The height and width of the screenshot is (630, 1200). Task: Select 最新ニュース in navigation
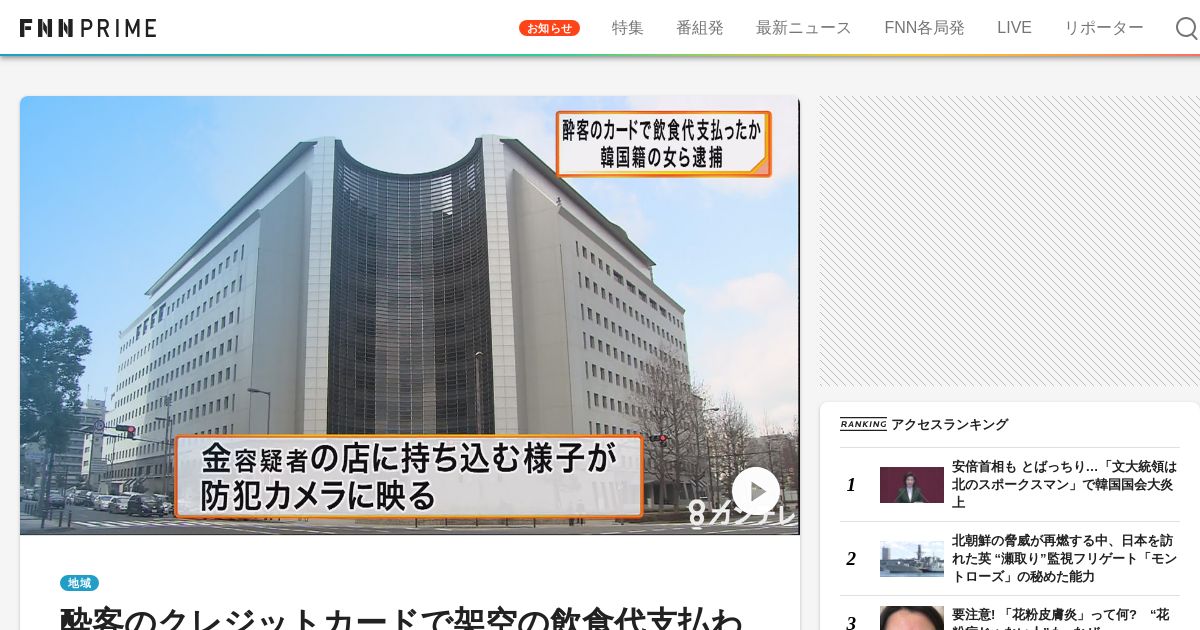[804, 28]
